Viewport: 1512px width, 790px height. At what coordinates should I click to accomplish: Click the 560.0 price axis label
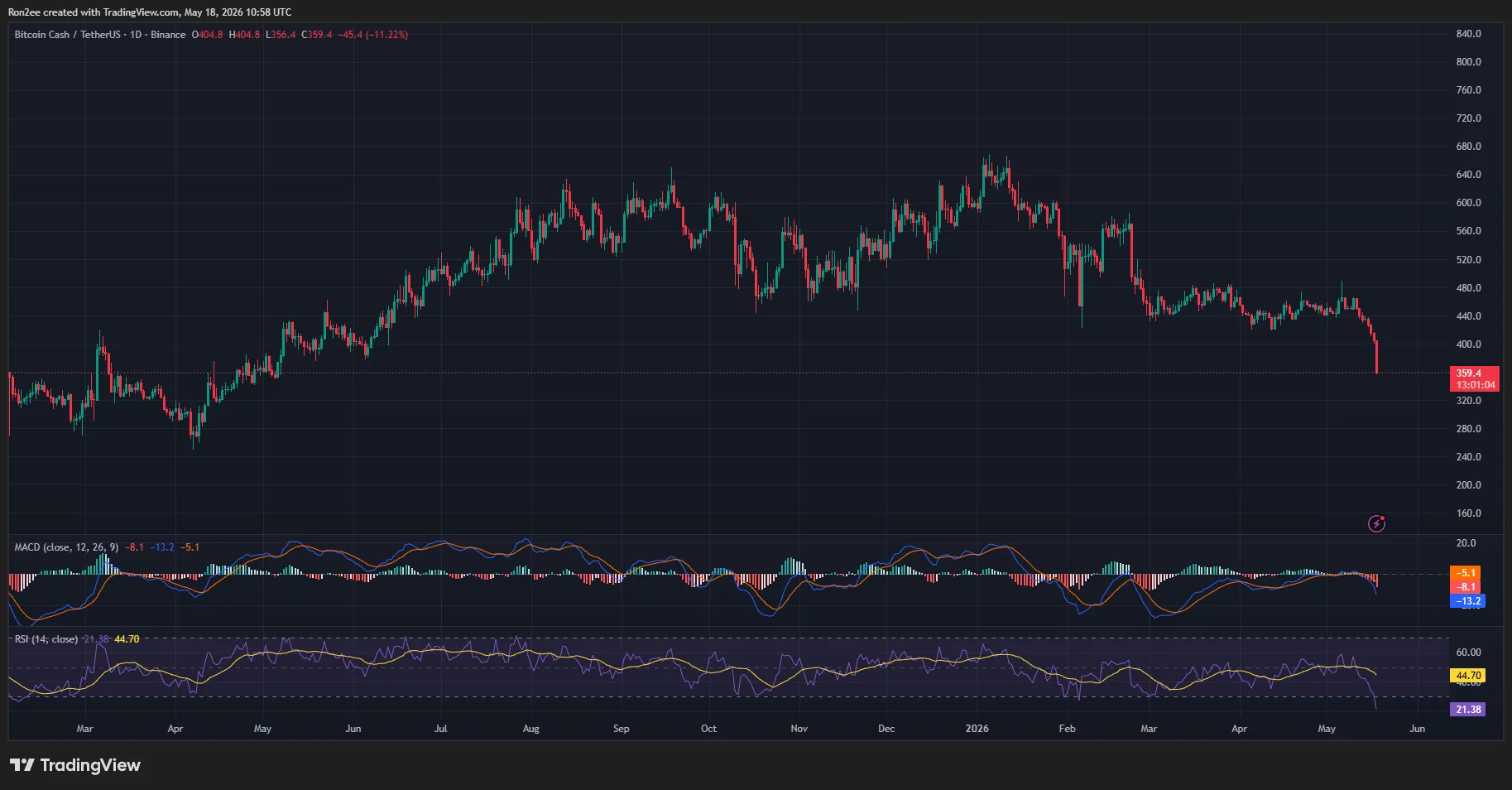[1469, 231]
